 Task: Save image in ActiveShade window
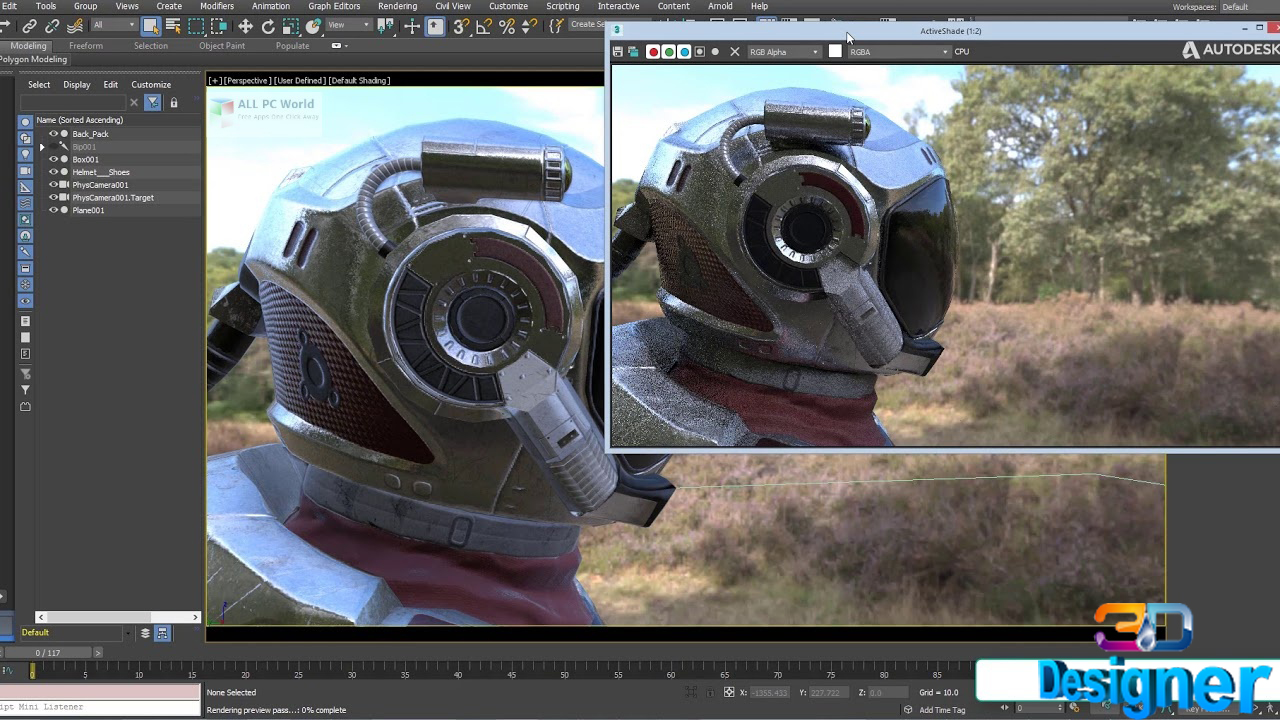coord(618,52)
